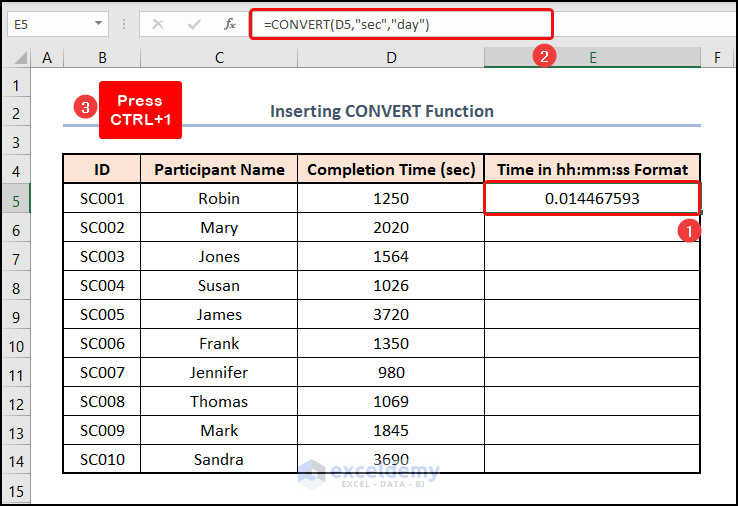Select the cell with value 980
738x506 pixels.
tap(391, 372)
